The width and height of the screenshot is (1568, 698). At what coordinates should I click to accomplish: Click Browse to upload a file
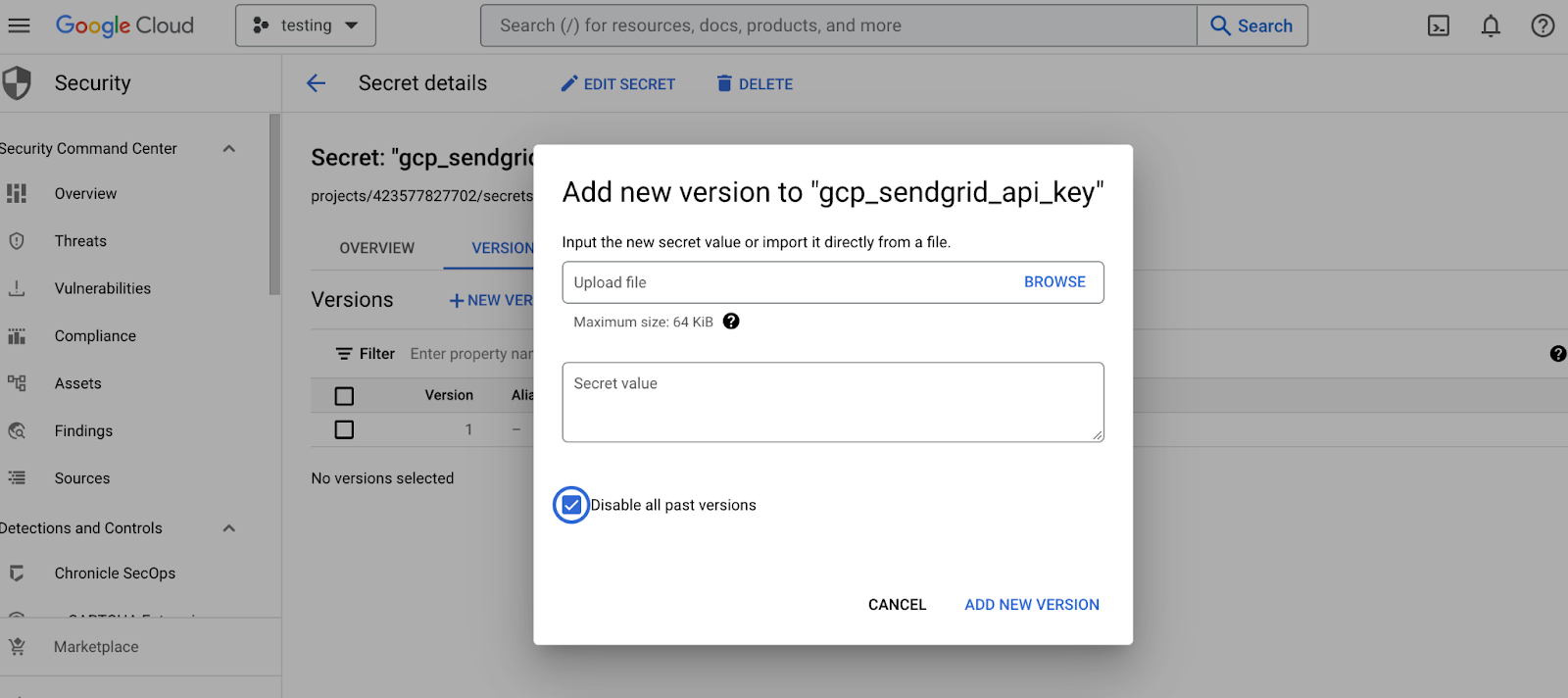click(1054, 282)
